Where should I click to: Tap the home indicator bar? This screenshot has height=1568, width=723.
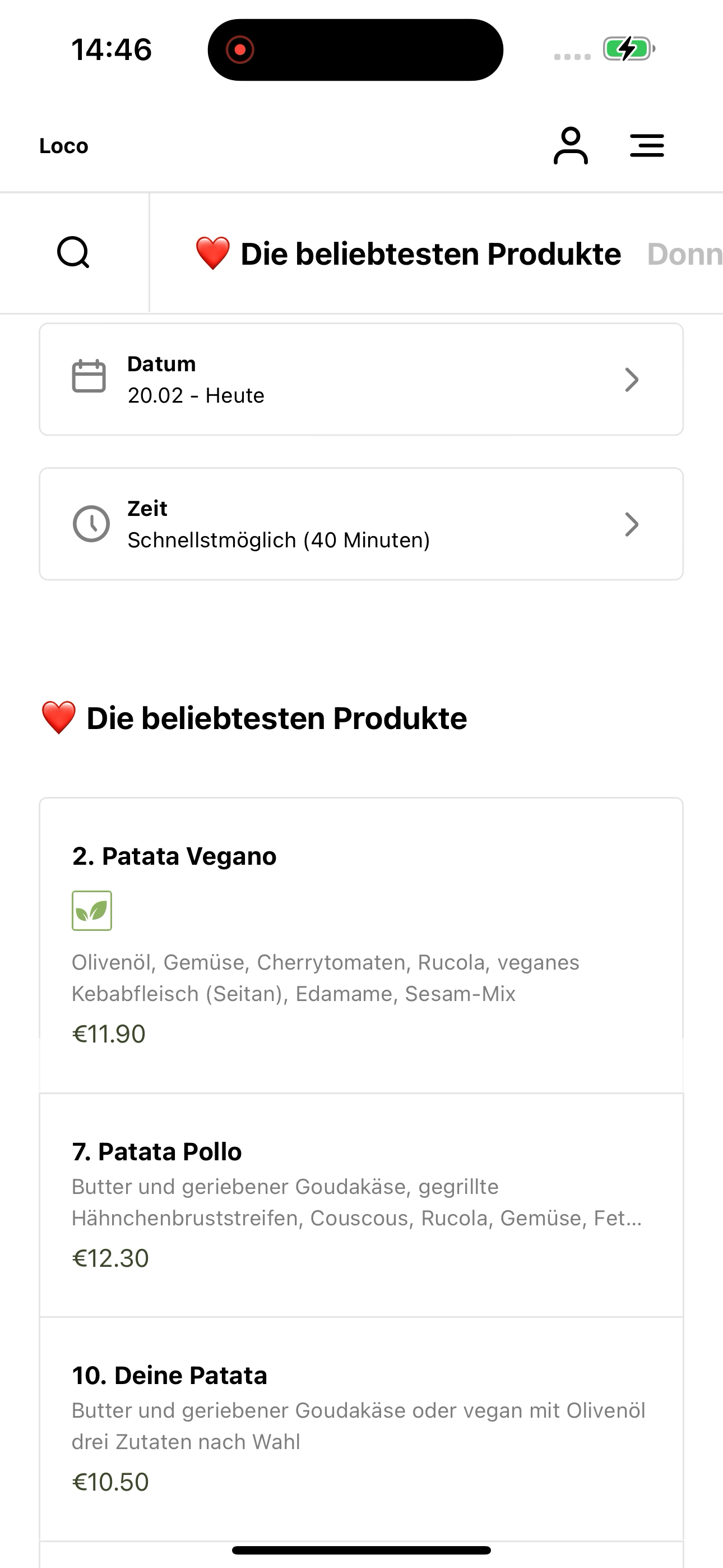pyautogui.click(x=361, y=1549)
